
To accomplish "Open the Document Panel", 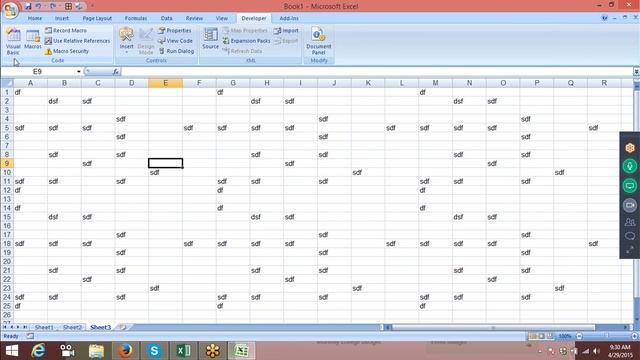I will click(318, 41).
